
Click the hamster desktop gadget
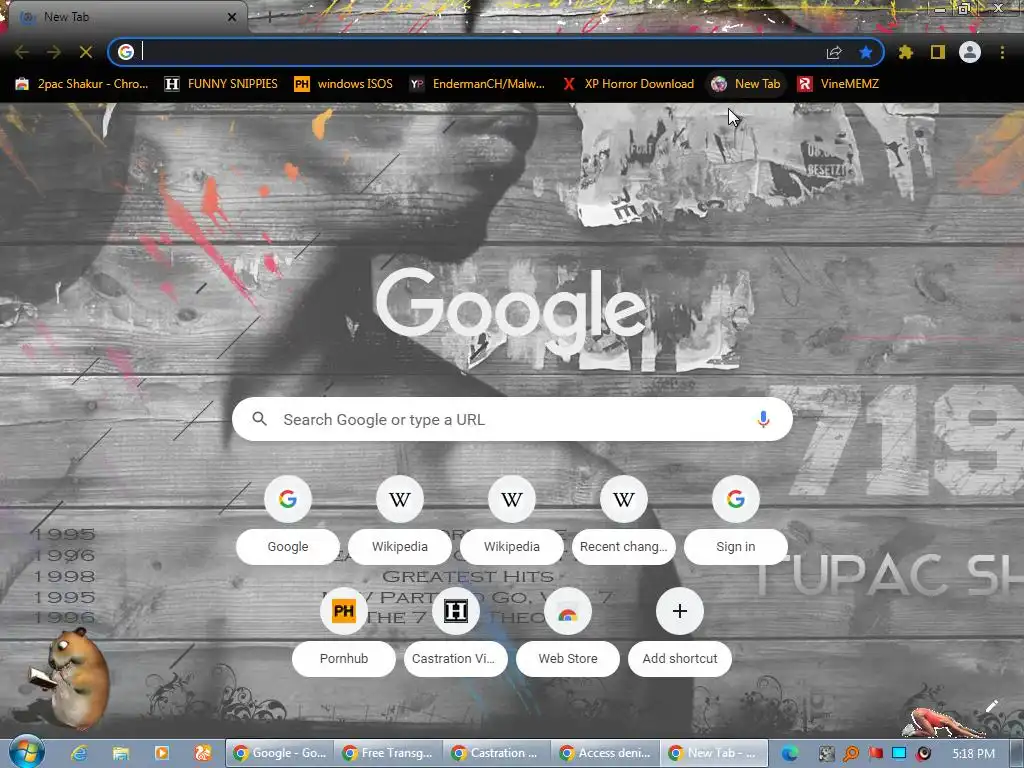(x=70, y=679)
